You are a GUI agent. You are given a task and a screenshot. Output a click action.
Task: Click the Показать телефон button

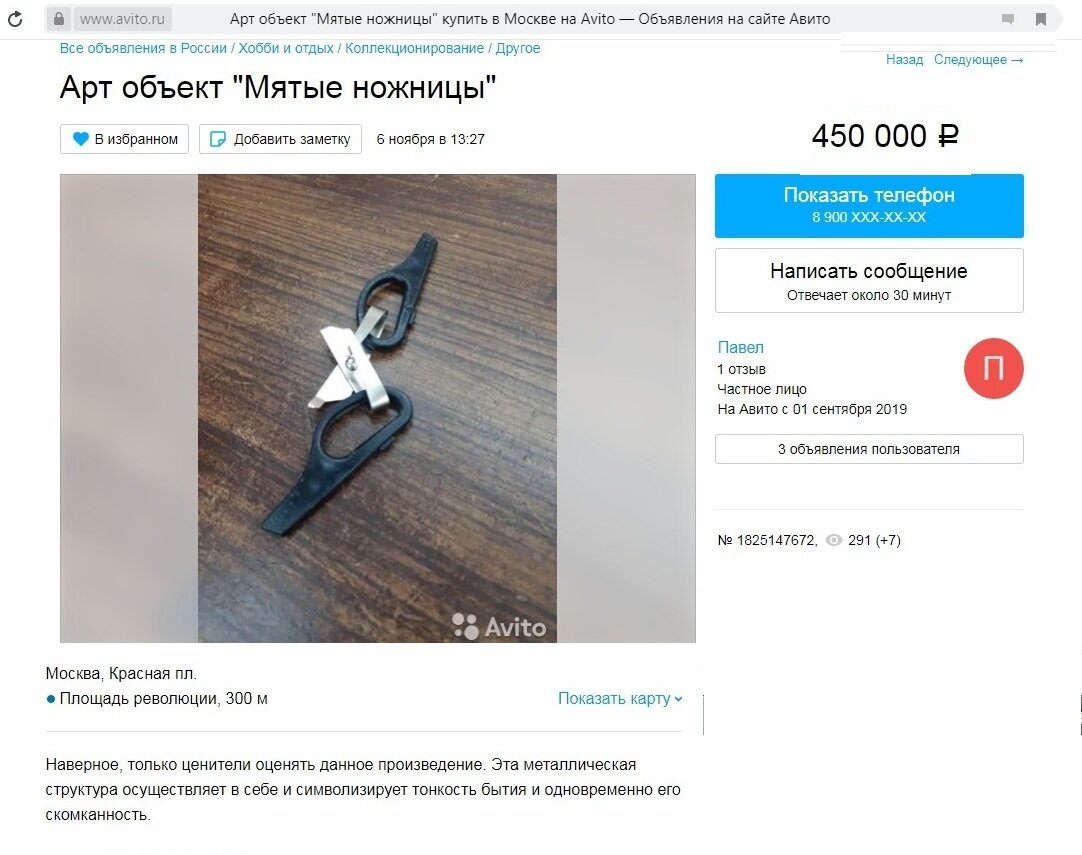869,206
